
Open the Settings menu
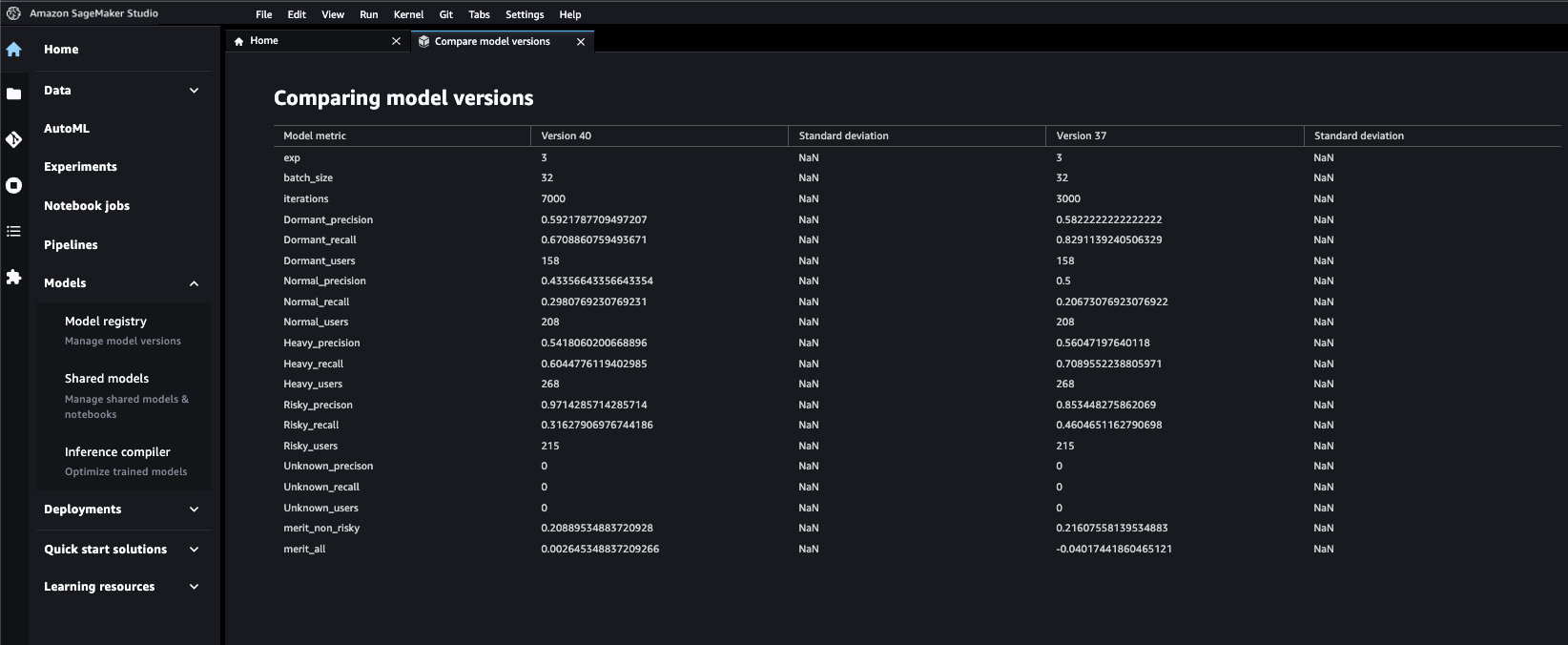click(x=525, y=14)
